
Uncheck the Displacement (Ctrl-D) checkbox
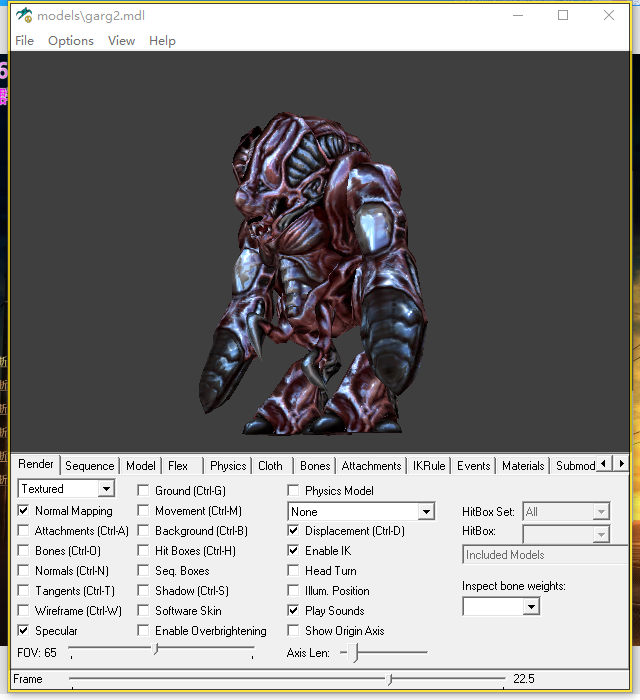coord(293,530)
